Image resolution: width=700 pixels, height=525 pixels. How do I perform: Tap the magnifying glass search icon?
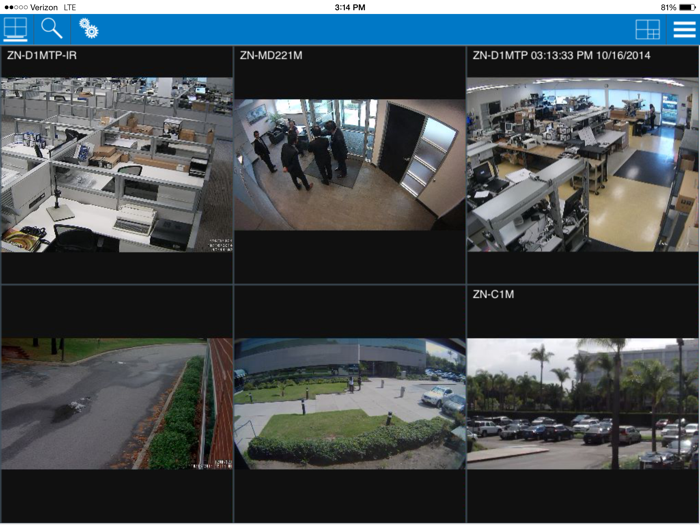tap(51, 28)
